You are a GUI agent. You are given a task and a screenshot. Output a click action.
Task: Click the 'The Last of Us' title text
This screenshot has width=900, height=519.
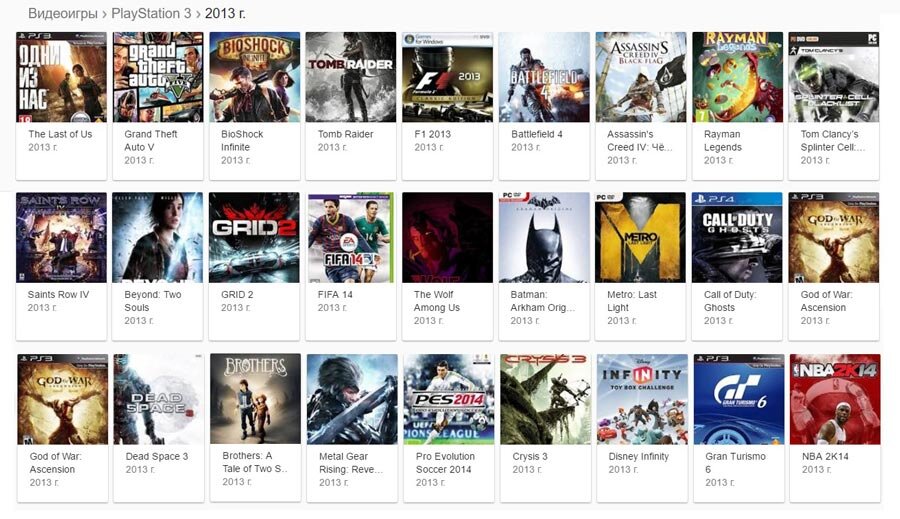(x=60, y=134)
